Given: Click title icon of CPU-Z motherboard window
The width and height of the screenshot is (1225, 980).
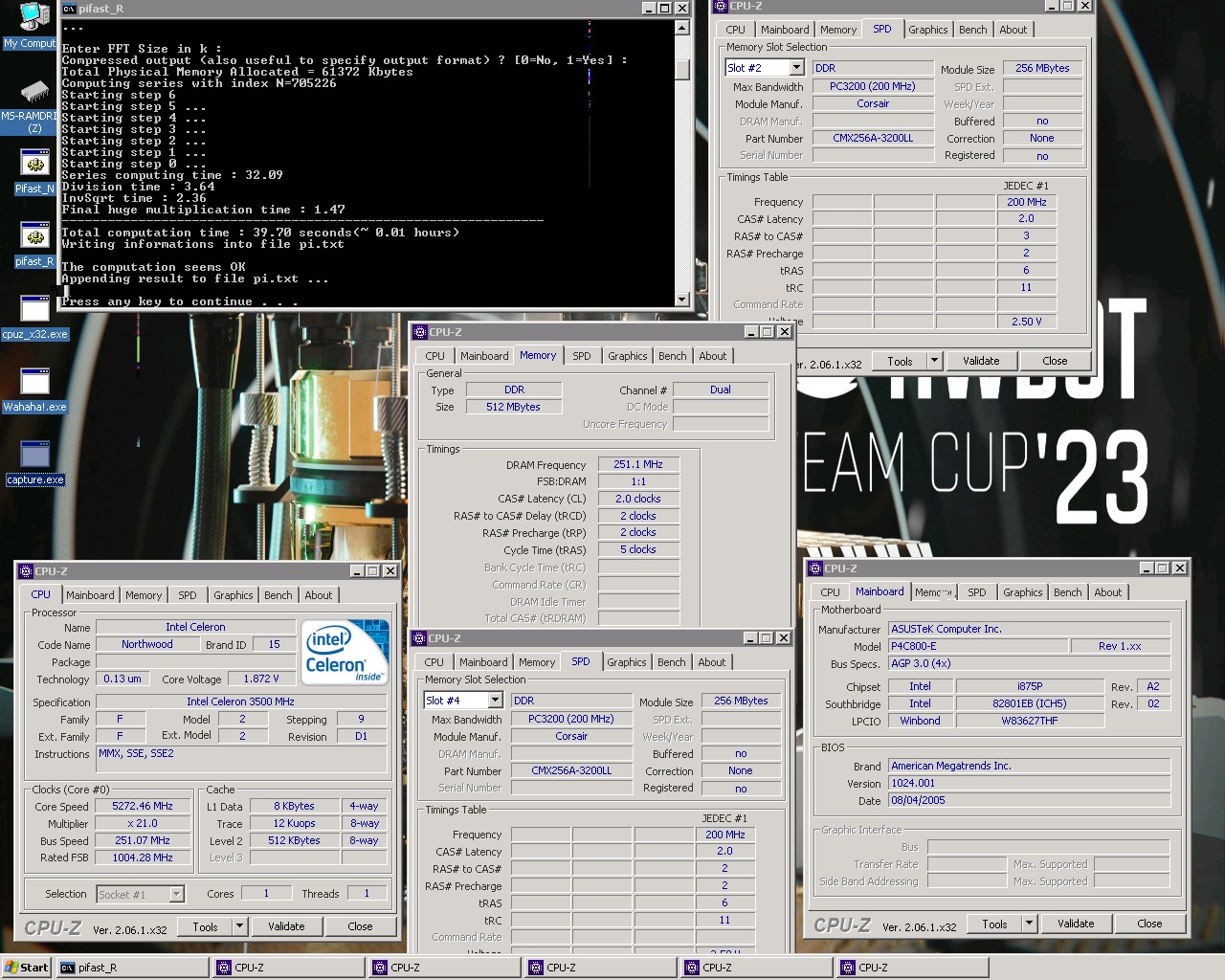Looking at the screenshot, I should pos(815,568).
